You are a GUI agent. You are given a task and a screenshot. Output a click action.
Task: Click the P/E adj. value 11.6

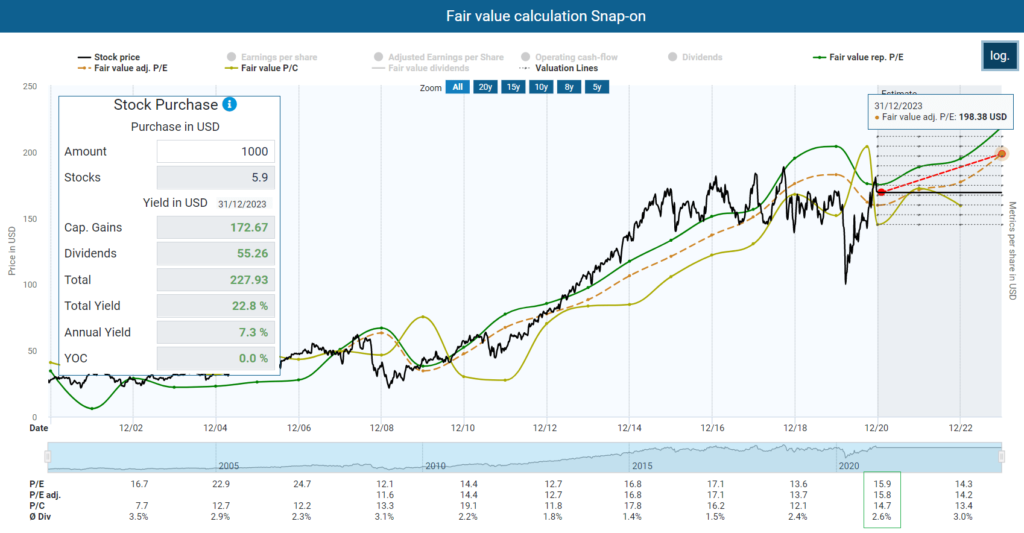(385, 495)
